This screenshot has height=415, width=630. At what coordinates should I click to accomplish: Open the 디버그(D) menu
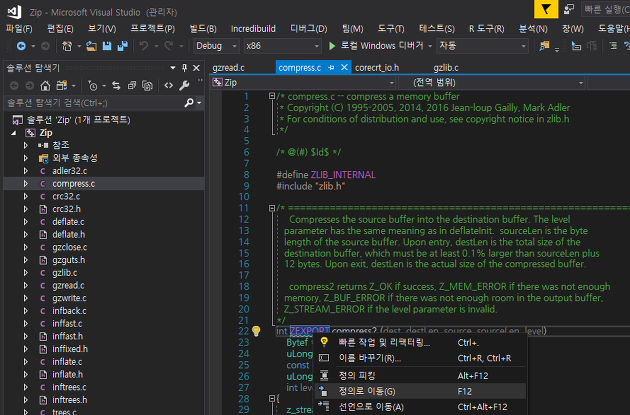(309, 29)
